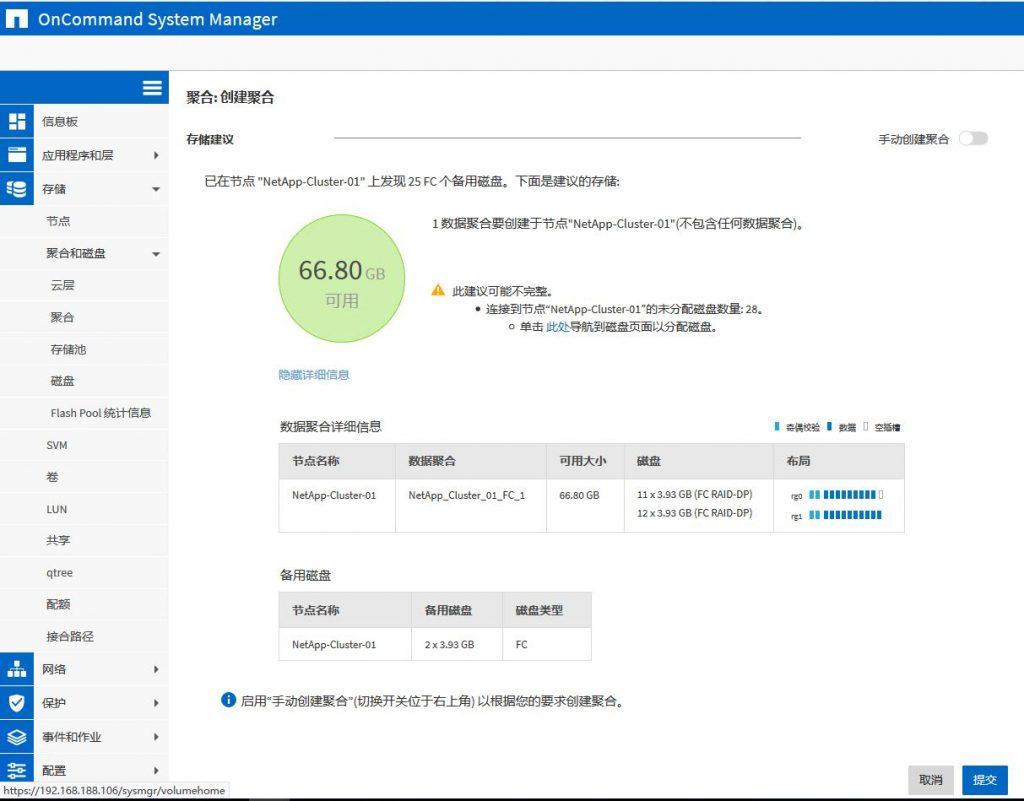Select LUN in the sidebar
1024x801 pixels.
click(57, 509)
